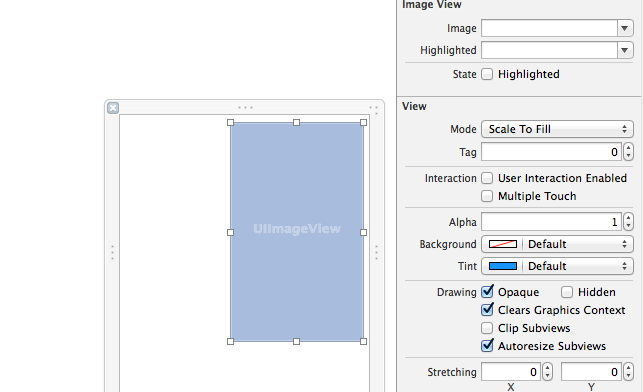Select the UIImageView on the canvas
The height and width of the screenshot is (392, 643).
(297, 232)
